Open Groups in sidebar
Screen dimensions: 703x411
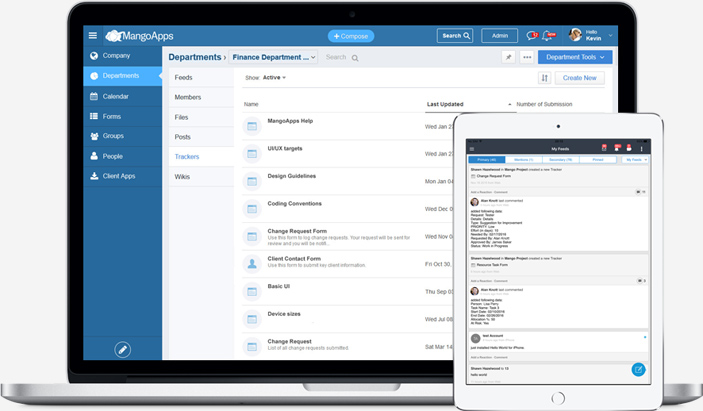tap(122, 136)
